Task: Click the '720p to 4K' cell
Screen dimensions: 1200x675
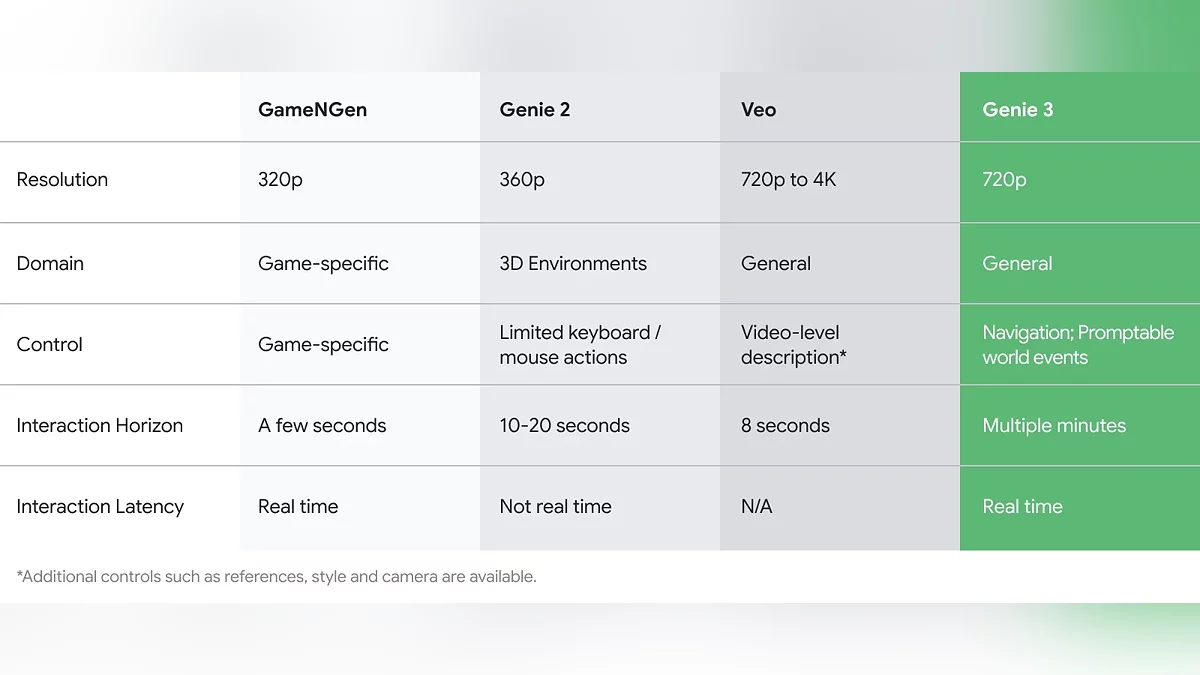Action: coord(788,180)
